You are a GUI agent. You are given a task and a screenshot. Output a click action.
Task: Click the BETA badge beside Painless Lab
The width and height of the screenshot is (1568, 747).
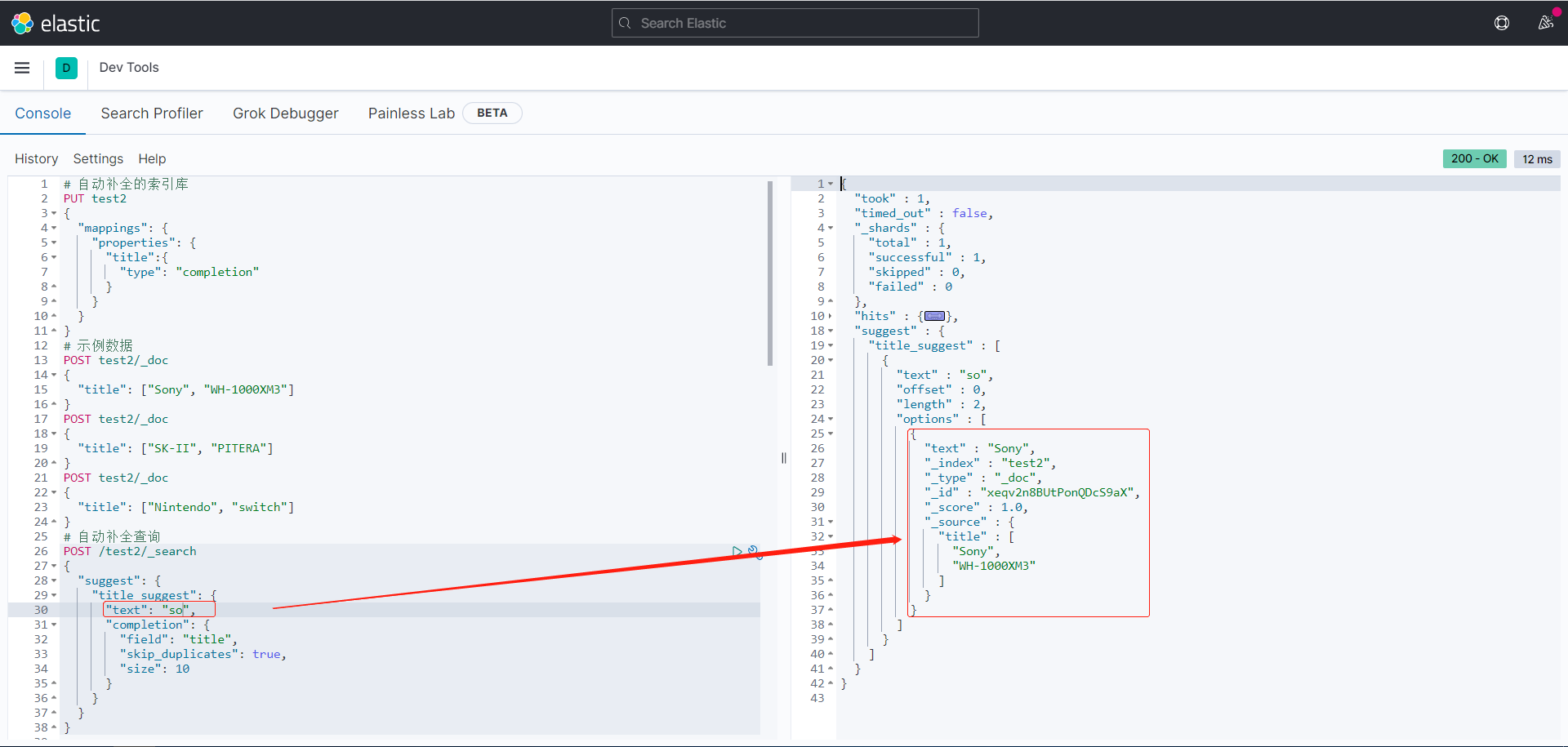(x=492, y=113)
